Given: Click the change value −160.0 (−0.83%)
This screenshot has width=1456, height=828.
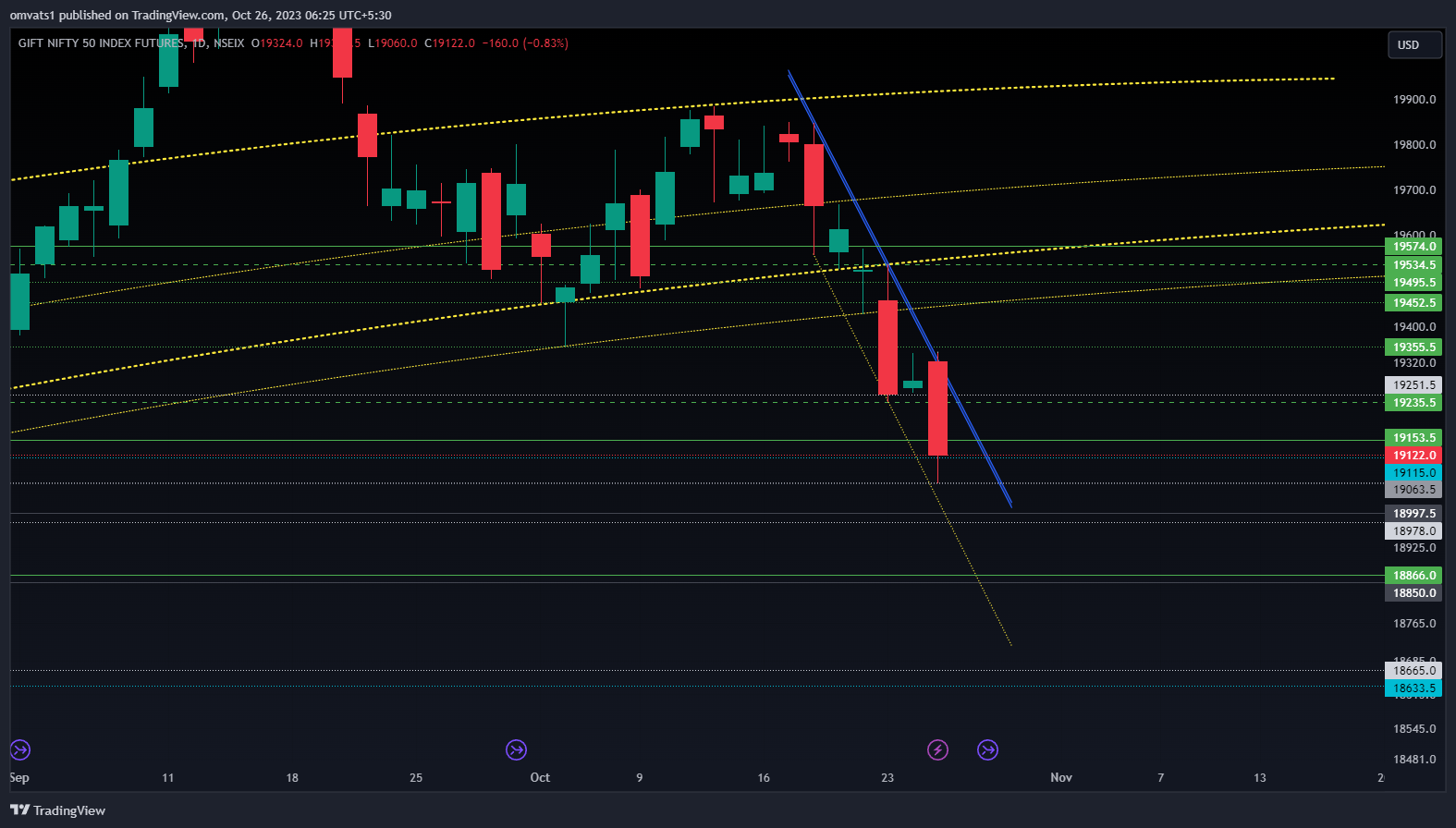Looking at the screenshot, I should [525, 43].
